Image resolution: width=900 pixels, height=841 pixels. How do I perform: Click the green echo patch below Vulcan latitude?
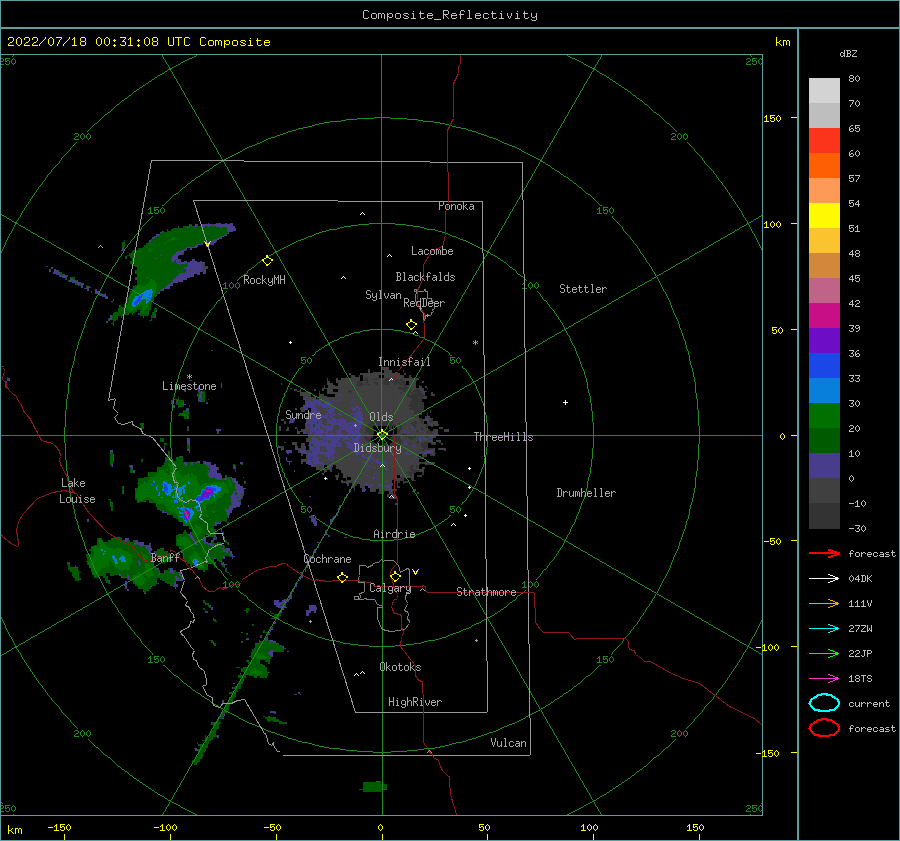click(x=374, y=786)
